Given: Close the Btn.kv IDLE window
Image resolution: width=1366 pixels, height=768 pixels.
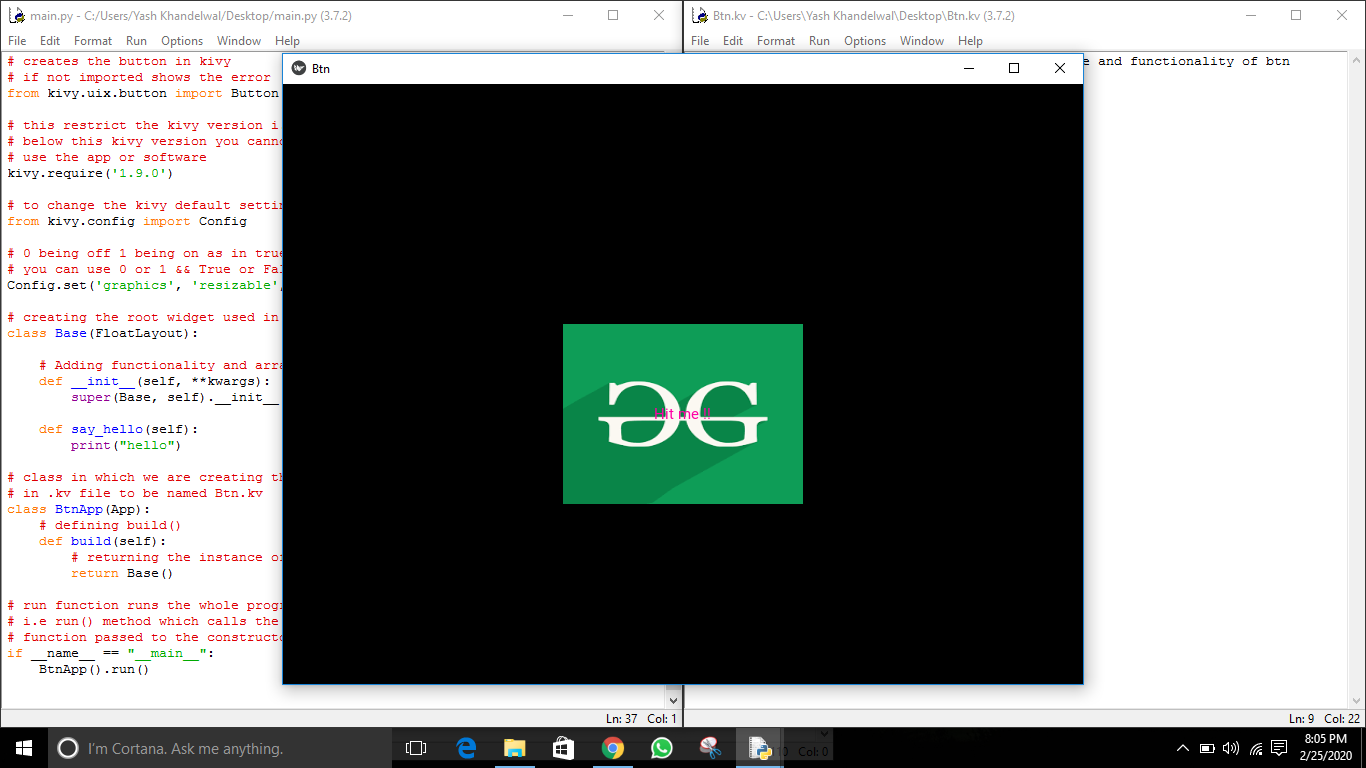Looking at the screenshot, I should [x=1342, y=15].
